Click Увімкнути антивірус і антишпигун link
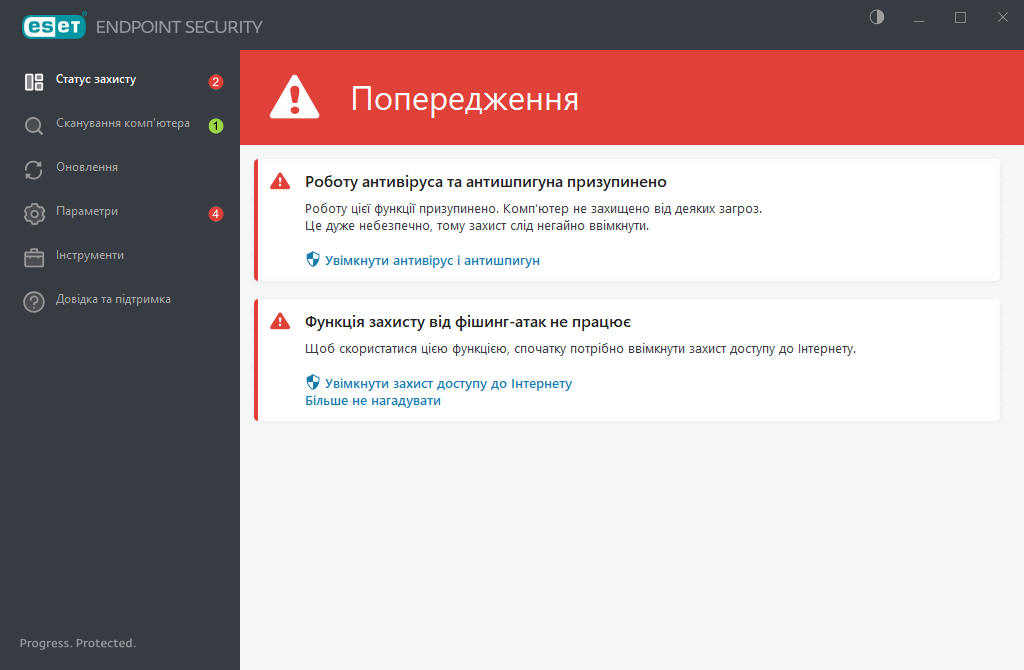This screenshot has width=1024, height=670. tap(432, 260)
